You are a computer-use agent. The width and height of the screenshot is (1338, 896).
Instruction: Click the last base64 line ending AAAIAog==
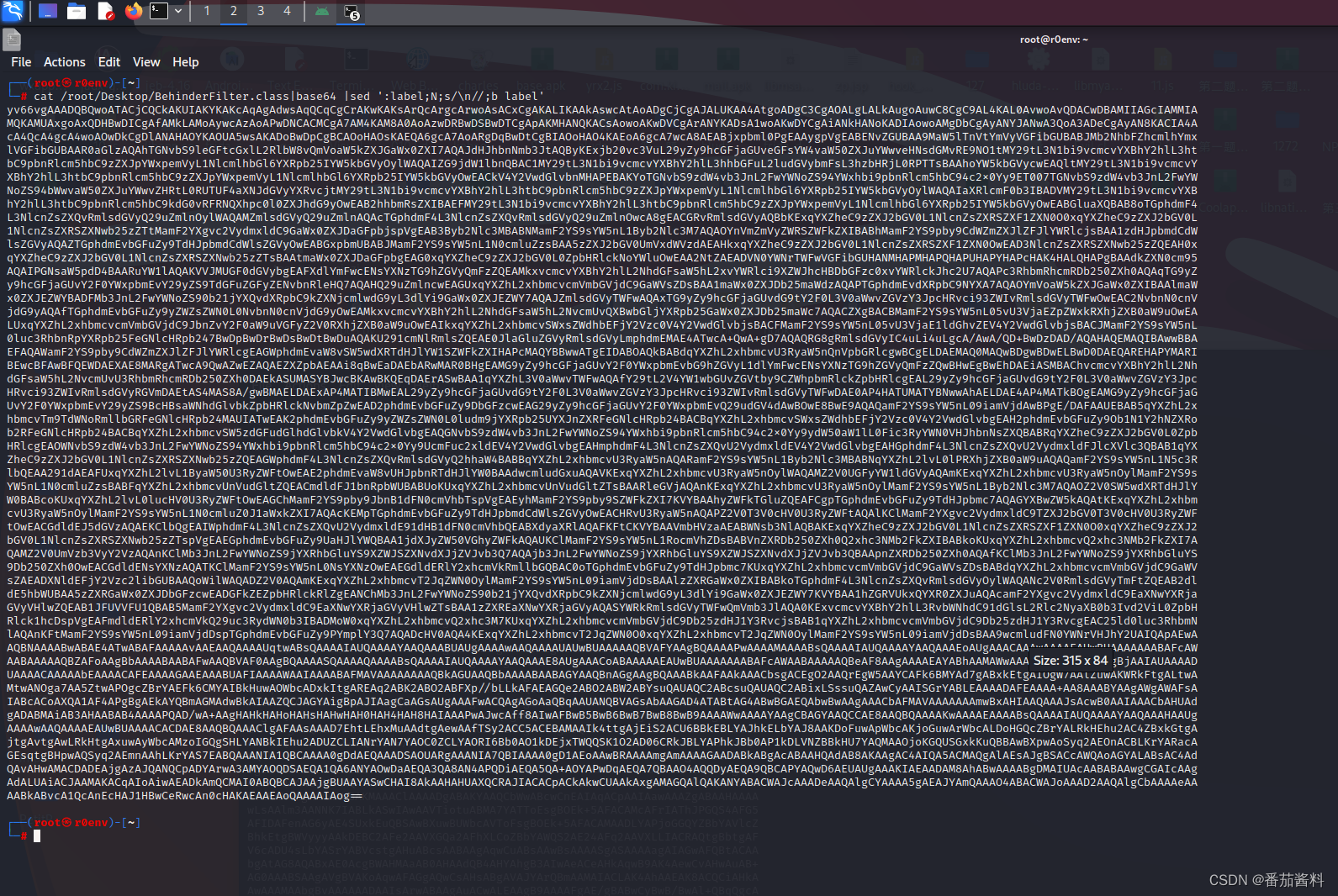pos(184,796)
